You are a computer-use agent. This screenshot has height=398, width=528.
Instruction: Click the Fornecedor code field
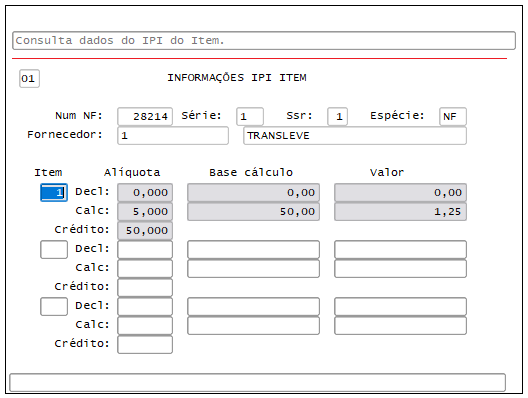173,135
